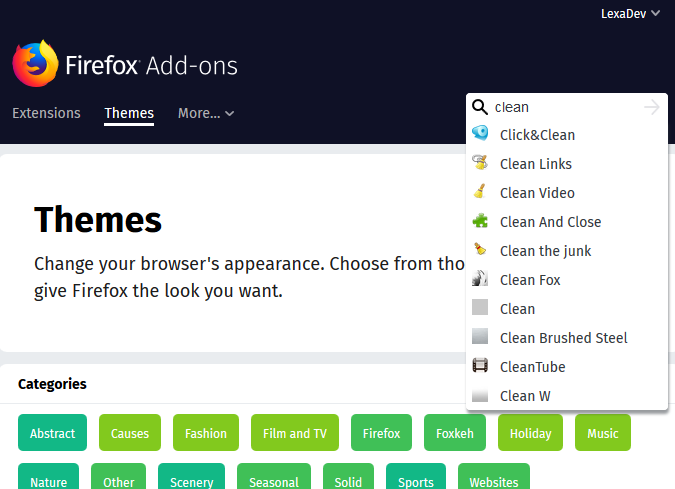Open the Other category
Screen dimensions: 675x489
pyautogui.click(x=118, y=477)
